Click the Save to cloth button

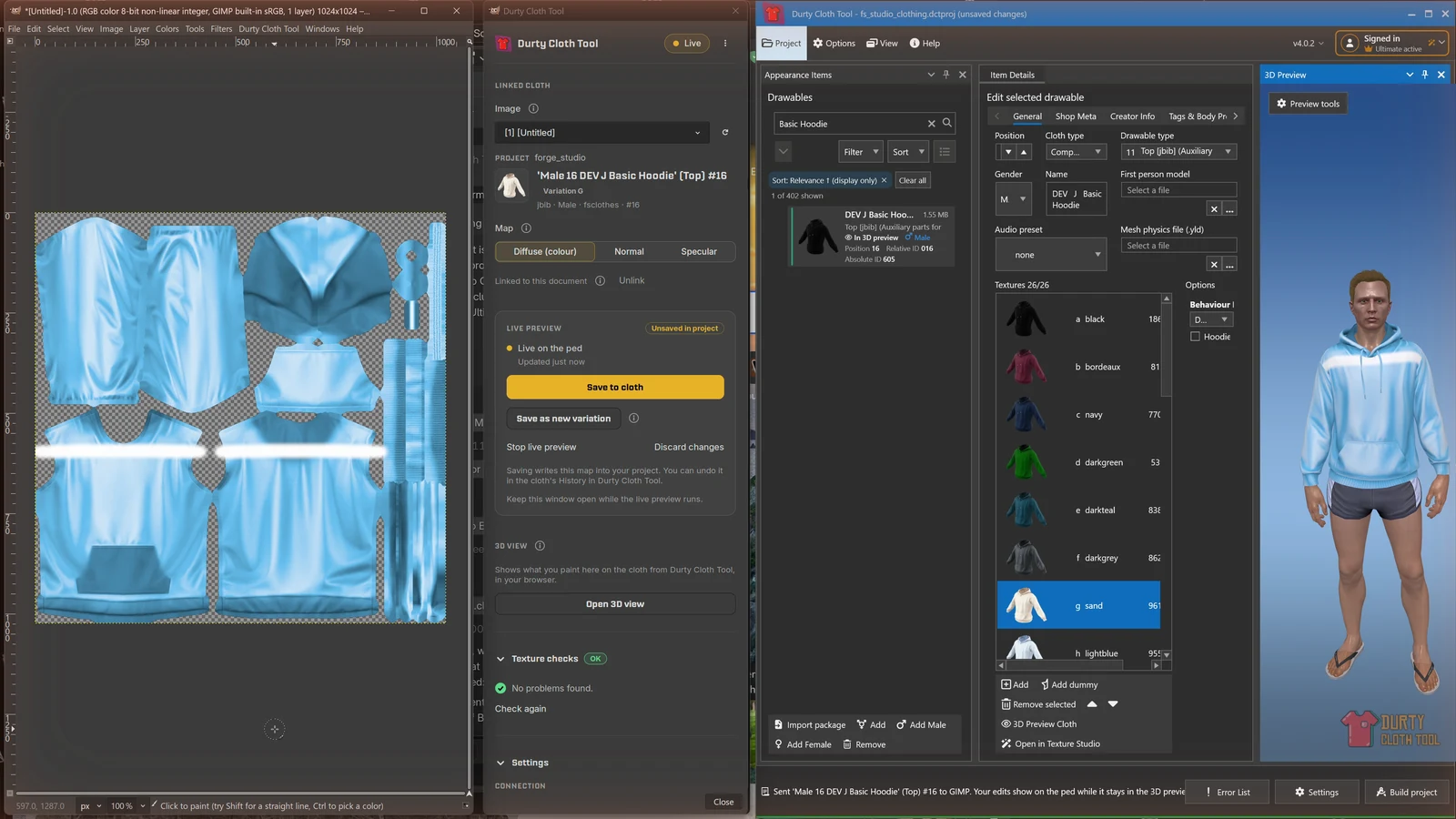615,387
